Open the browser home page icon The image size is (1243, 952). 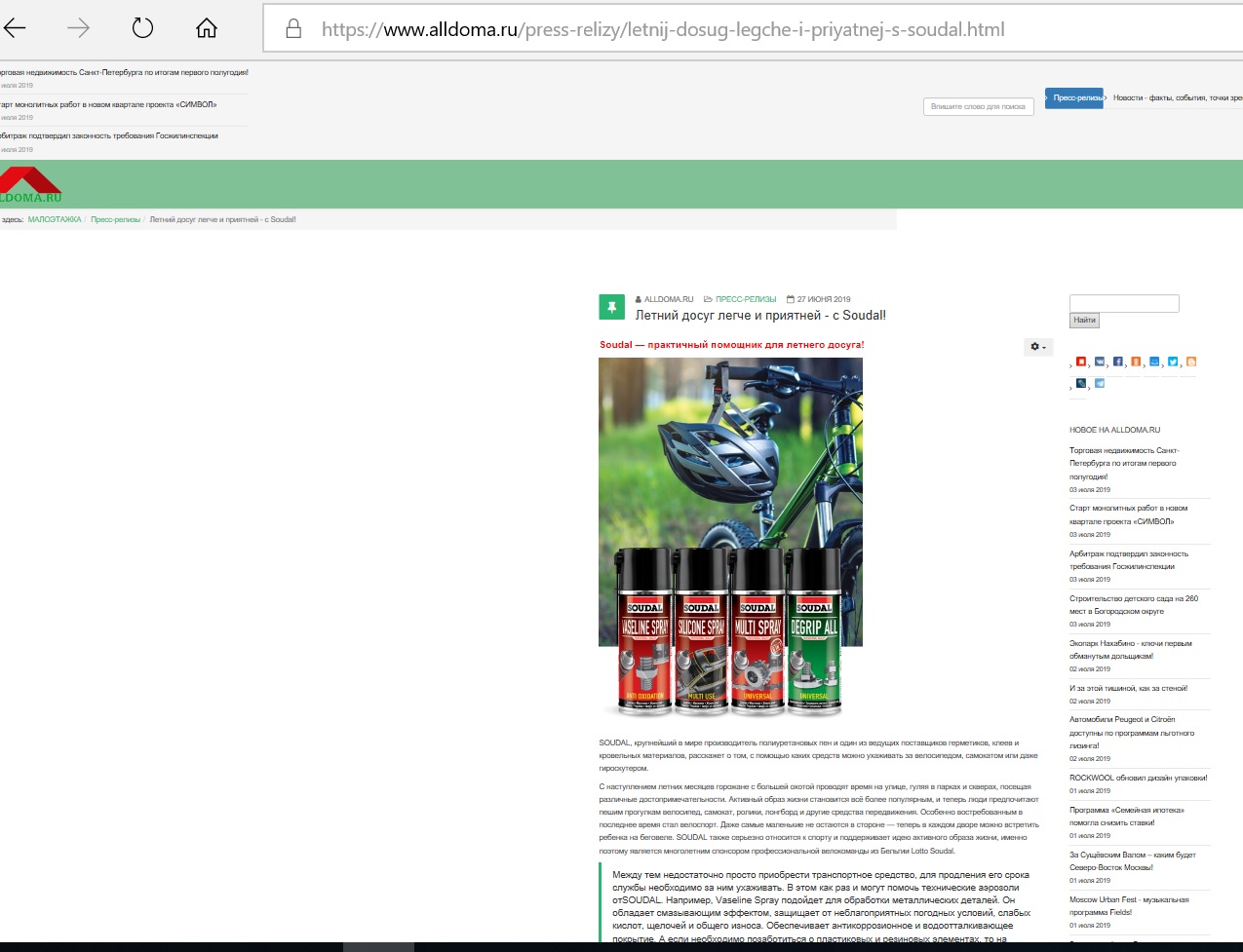coord(207,28)
